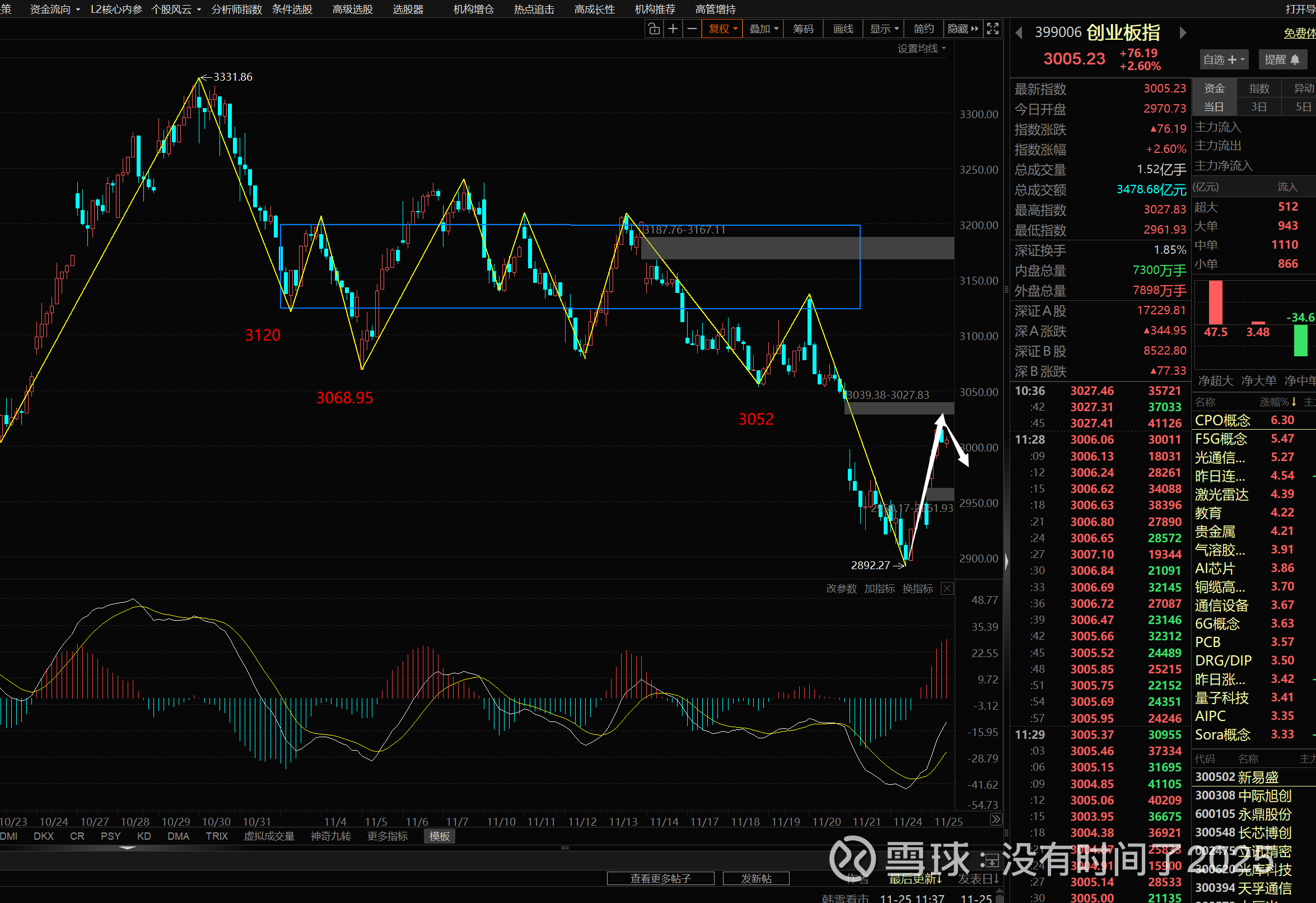Close the MACD indicator panel
Viewport: 1316px width, 903px height.
point(947,589)
